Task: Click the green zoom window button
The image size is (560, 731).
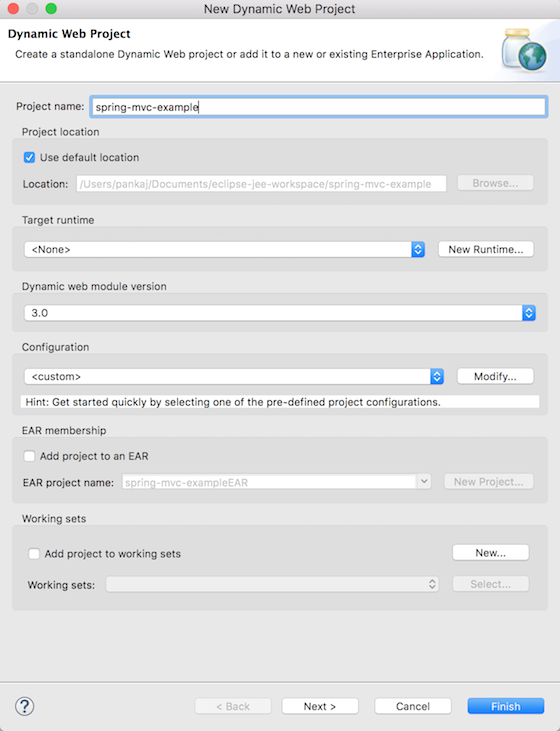Action: (51, 8)
